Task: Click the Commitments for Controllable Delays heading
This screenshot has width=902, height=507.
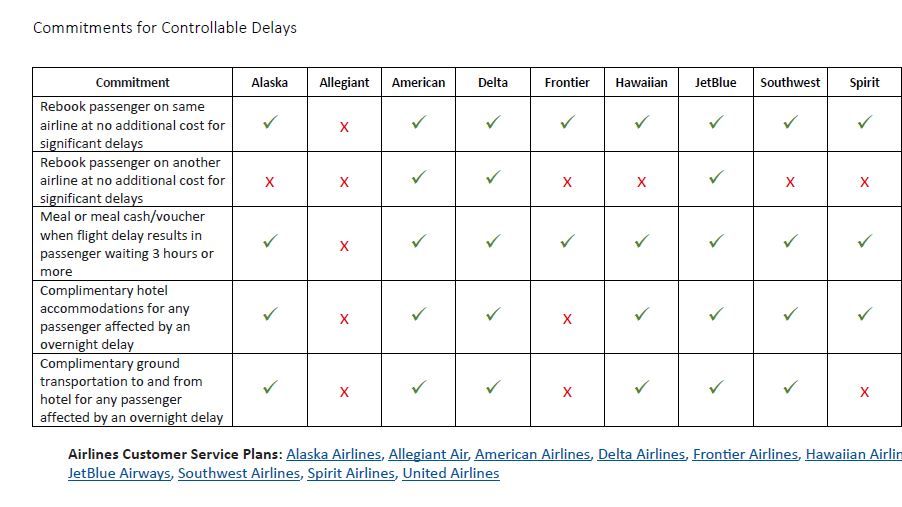Action: [x=165, y=28]
